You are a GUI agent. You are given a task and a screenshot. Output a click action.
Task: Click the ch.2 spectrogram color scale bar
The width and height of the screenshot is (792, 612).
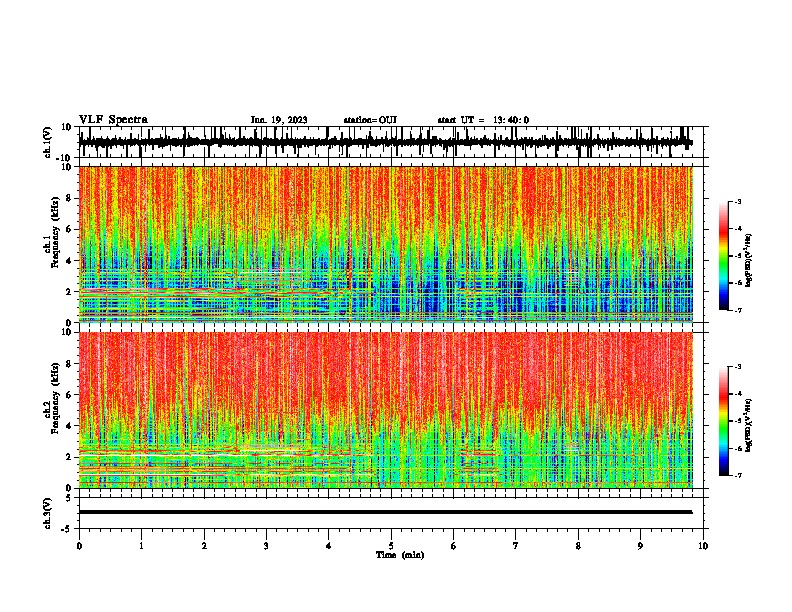coord(724,421)
